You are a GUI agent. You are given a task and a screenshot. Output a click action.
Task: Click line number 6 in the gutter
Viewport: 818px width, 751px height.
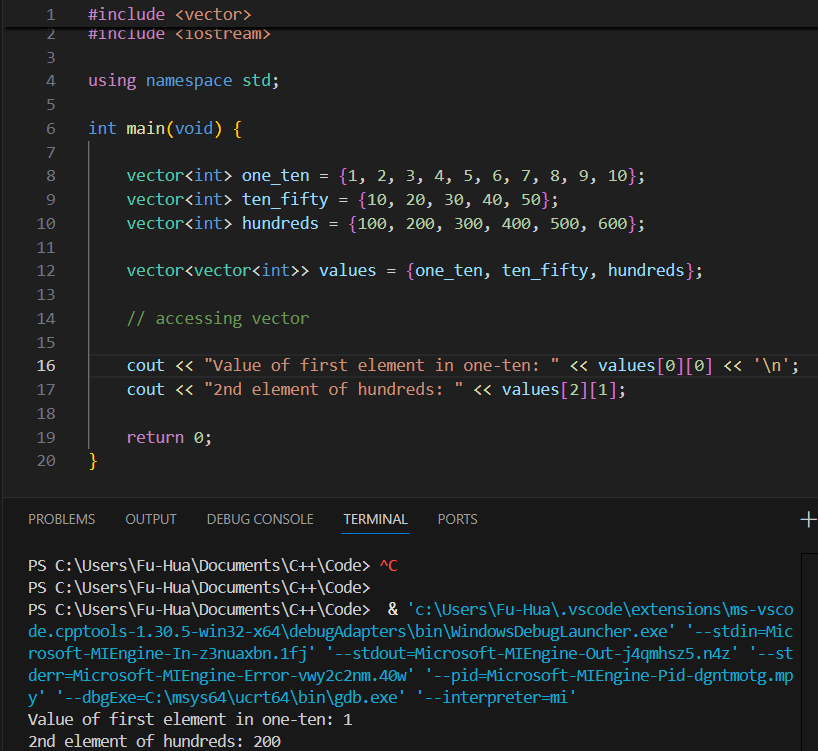51,128
